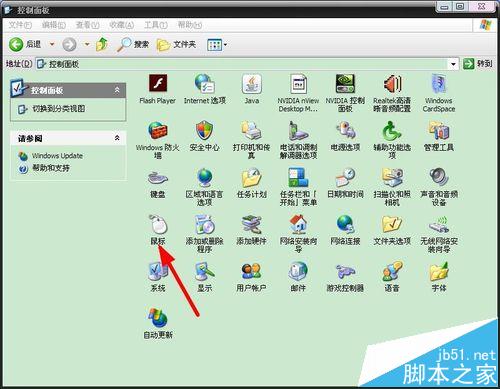Open Windows 防火墙 icon
This screenshot has width=500, height=389.
pos(158,130)
